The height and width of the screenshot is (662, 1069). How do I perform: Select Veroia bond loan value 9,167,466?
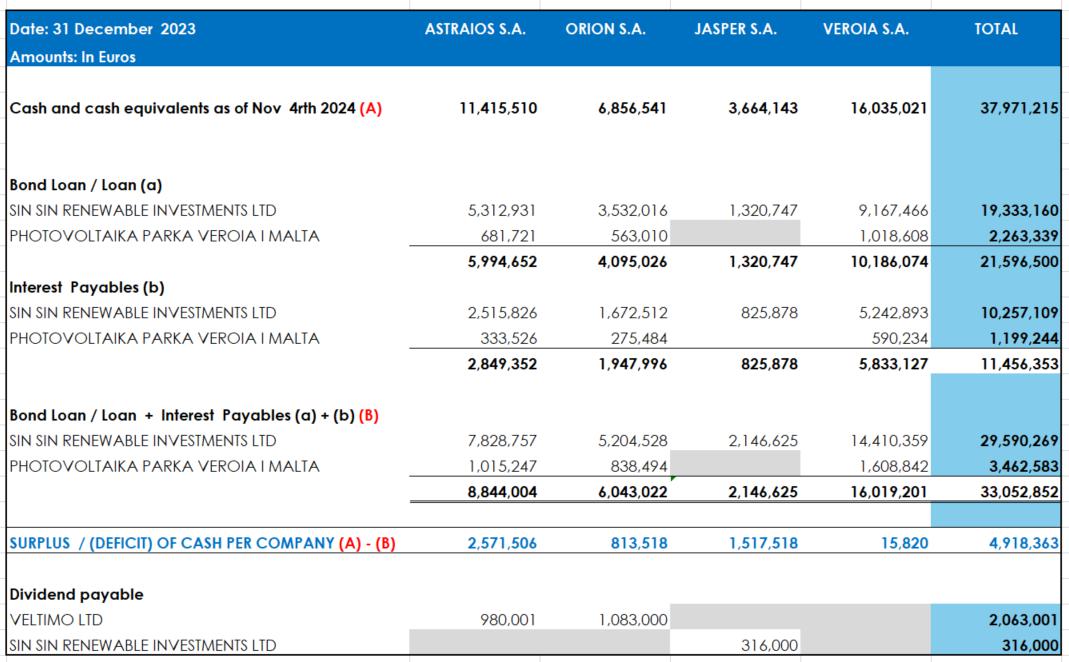(x=894, y=211)
